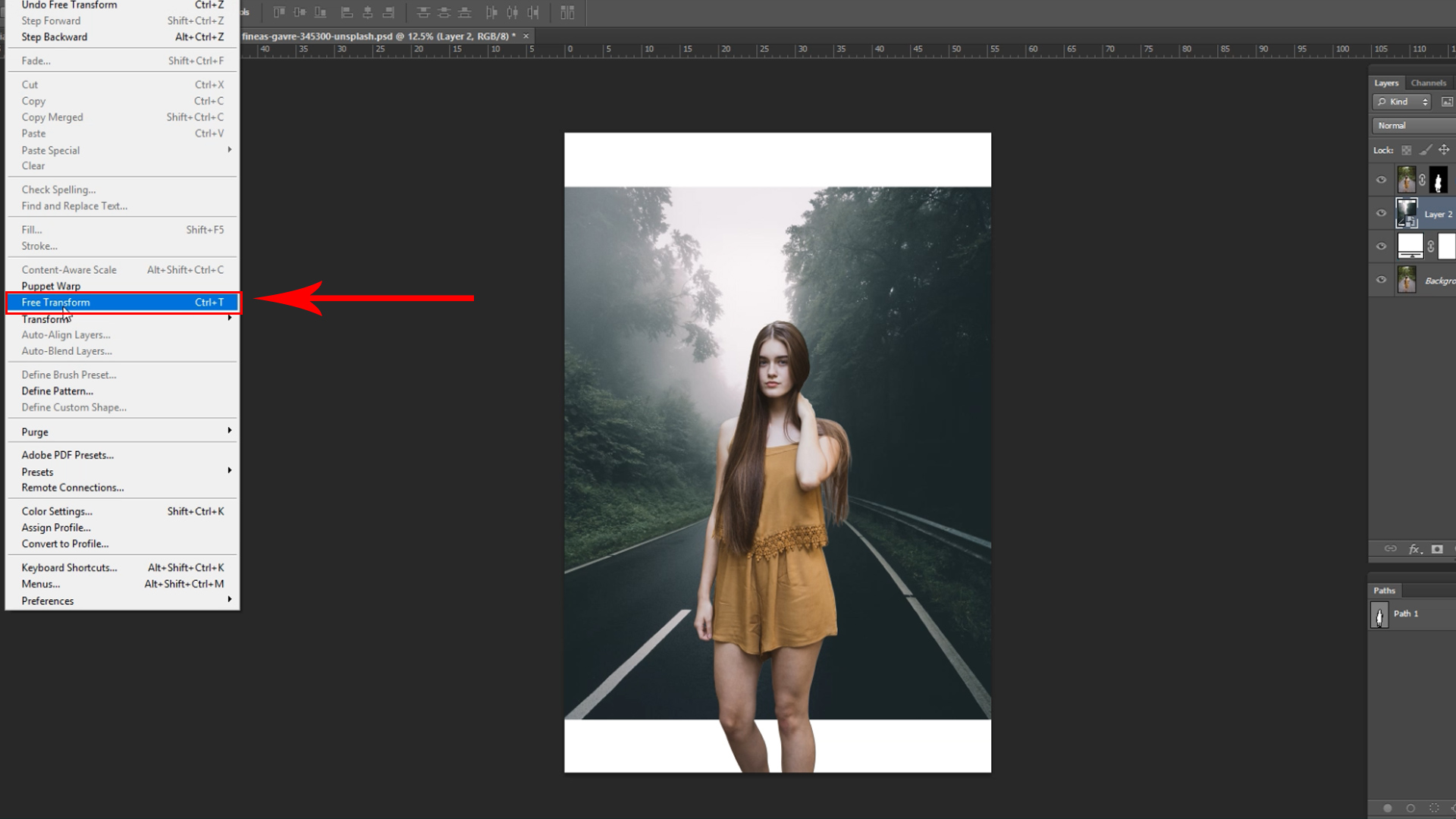
Task: Enable Lock transparent pixels in Layers panel
Action: click(x=1407, y=150)
